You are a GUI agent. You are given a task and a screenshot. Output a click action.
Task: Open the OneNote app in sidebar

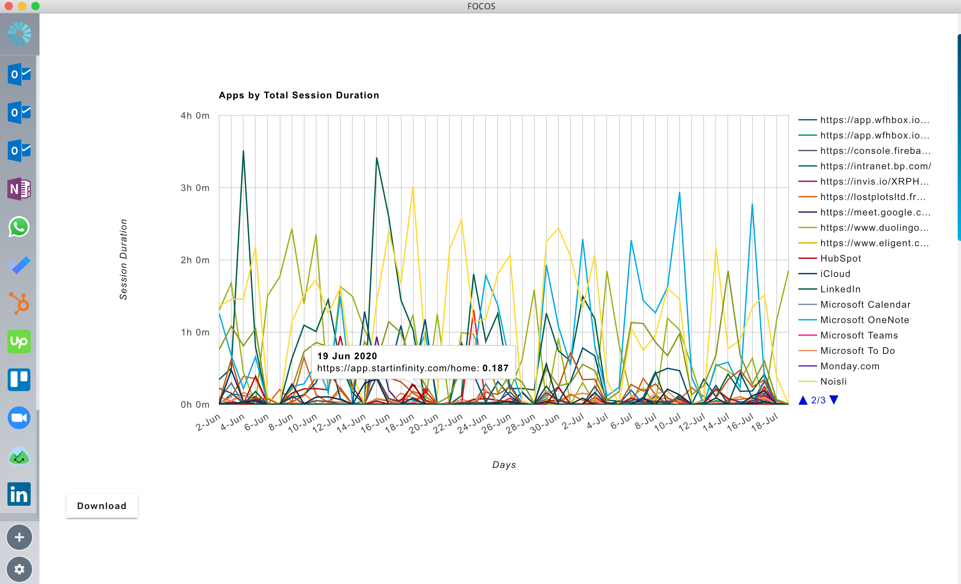(19, 189)
